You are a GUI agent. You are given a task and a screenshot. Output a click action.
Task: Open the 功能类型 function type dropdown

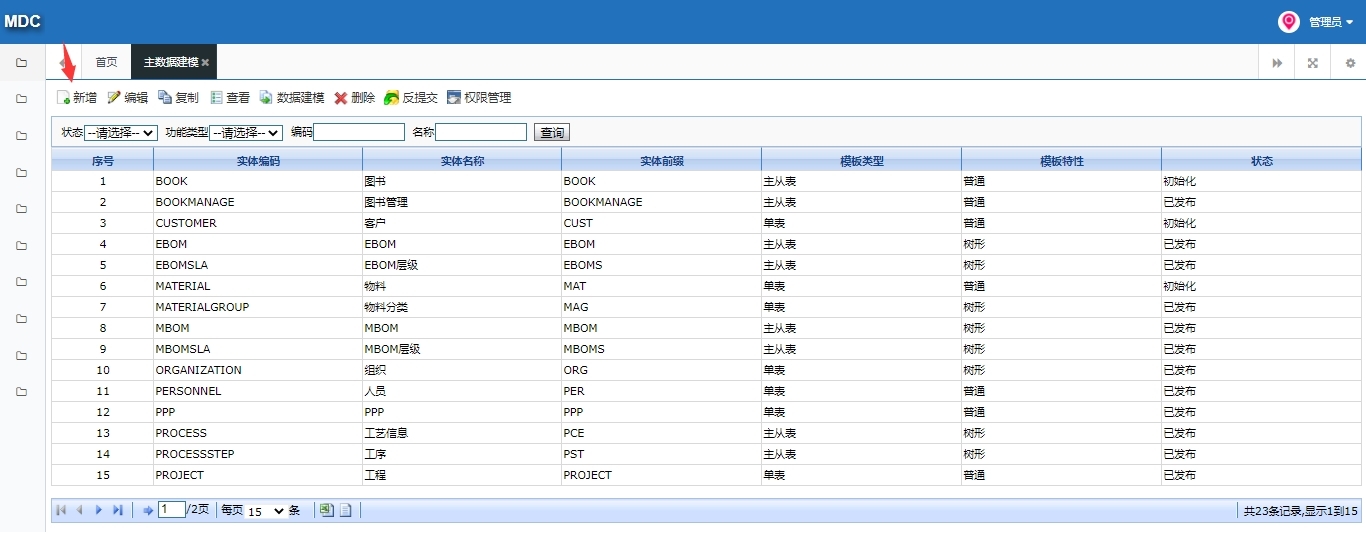click(246, 132)
